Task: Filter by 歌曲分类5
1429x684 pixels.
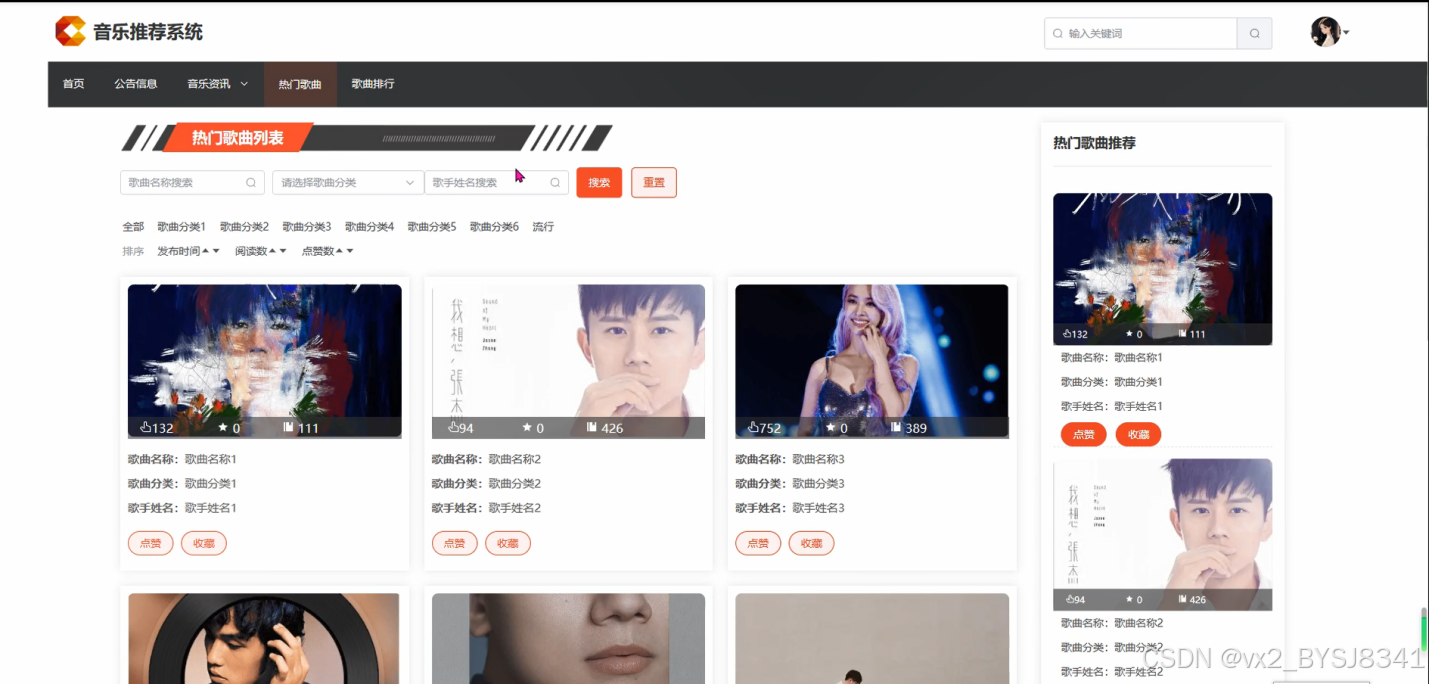Action: click(x=431, y=227)
